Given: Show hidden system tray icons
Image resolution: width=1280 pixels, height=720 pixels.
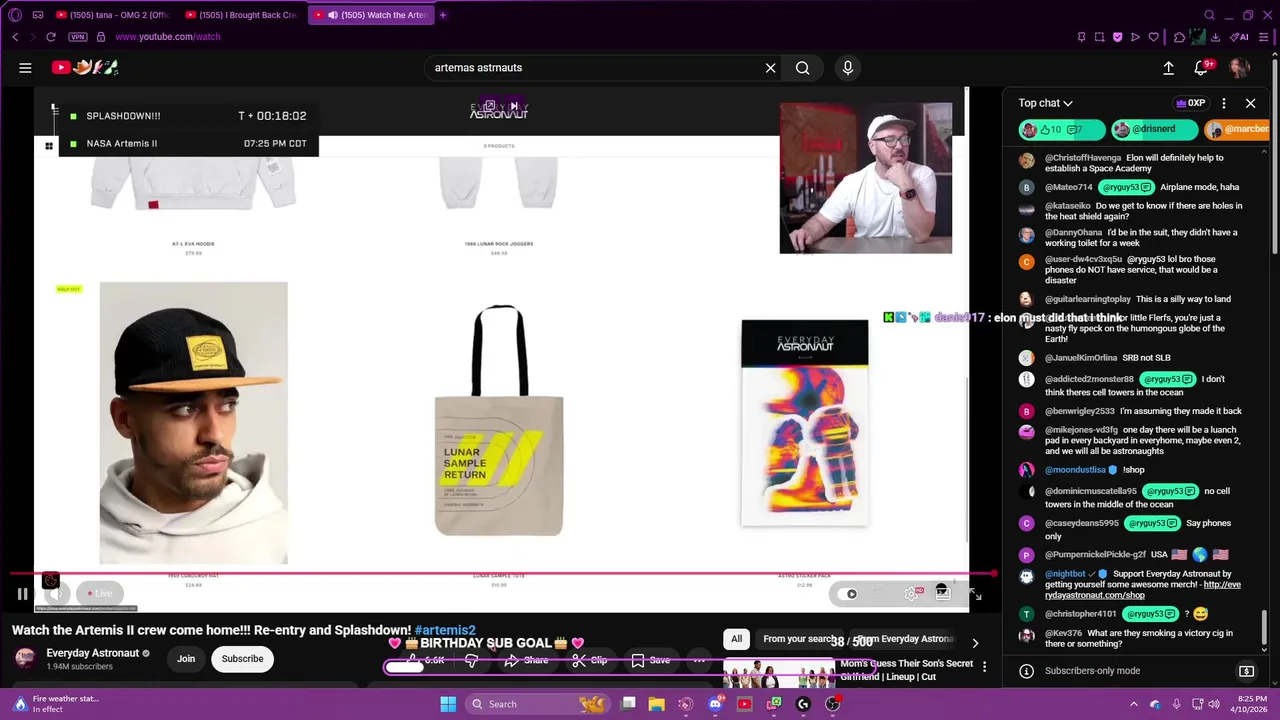Looking at the screenshot, I should [x=1133, y=704].
